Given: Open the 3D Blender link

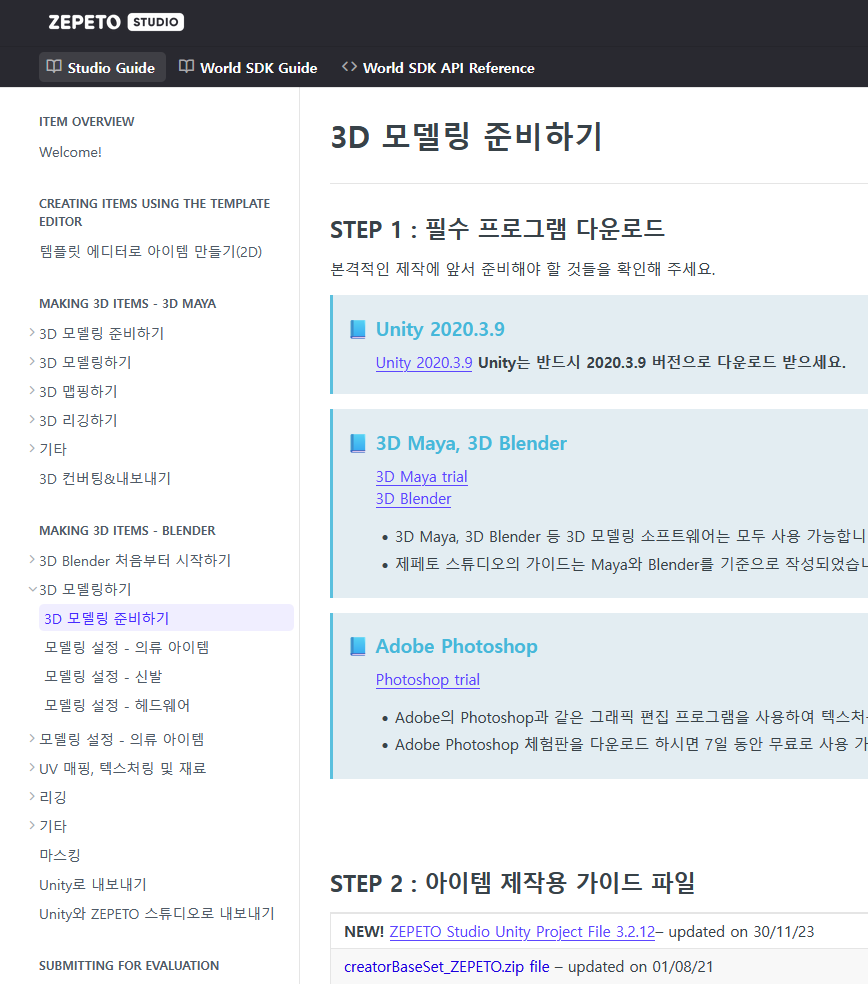Looking at the screenshot, I should coord(414,499).
